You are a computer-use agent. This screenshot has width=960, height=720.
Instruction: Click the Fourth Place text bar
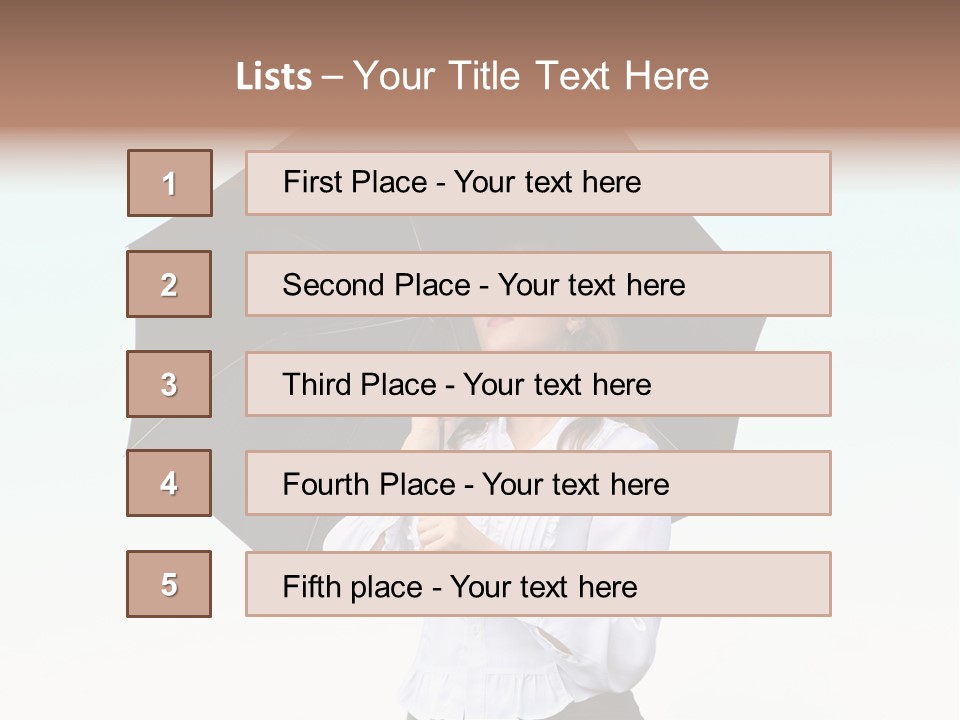point(538,483)
